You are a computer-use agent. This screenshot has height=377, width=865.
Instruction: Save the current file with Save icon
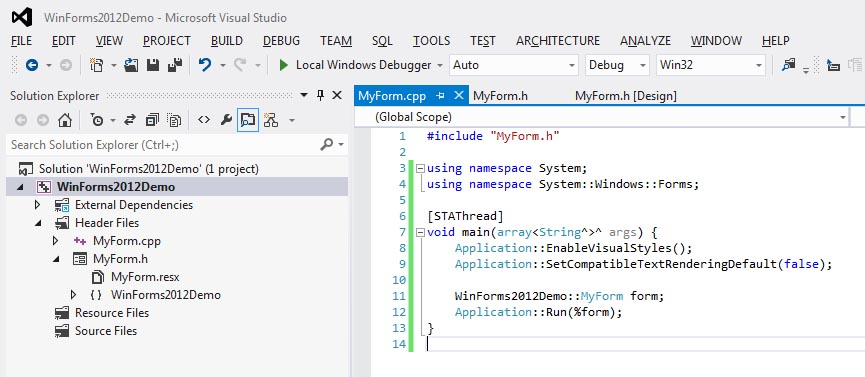pyautogui.click(x=153, y=65)
